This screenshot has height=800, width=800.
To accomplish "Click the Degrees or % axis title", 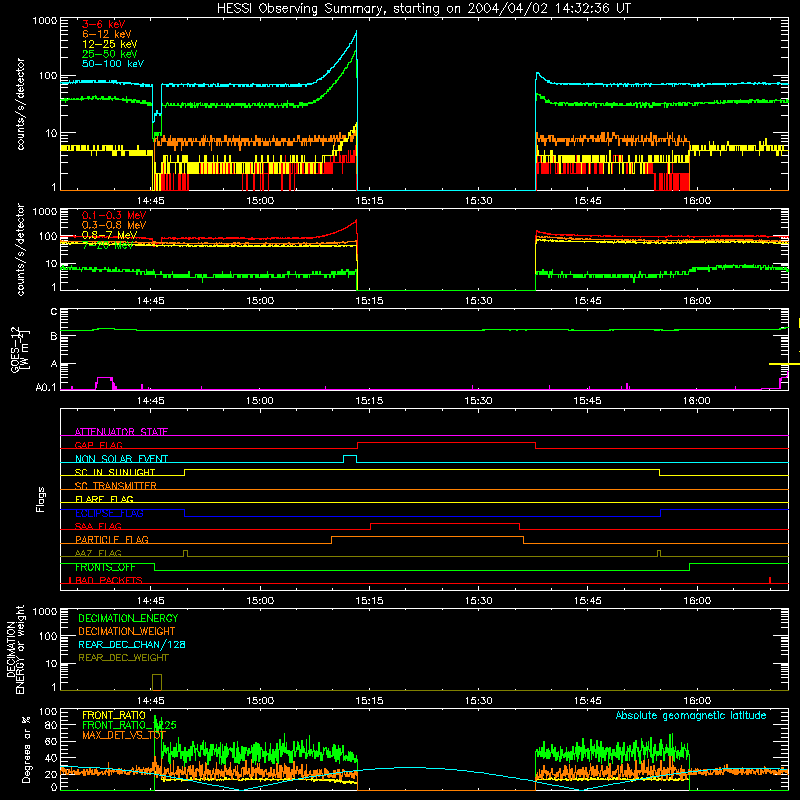I will tap(26, 749).
